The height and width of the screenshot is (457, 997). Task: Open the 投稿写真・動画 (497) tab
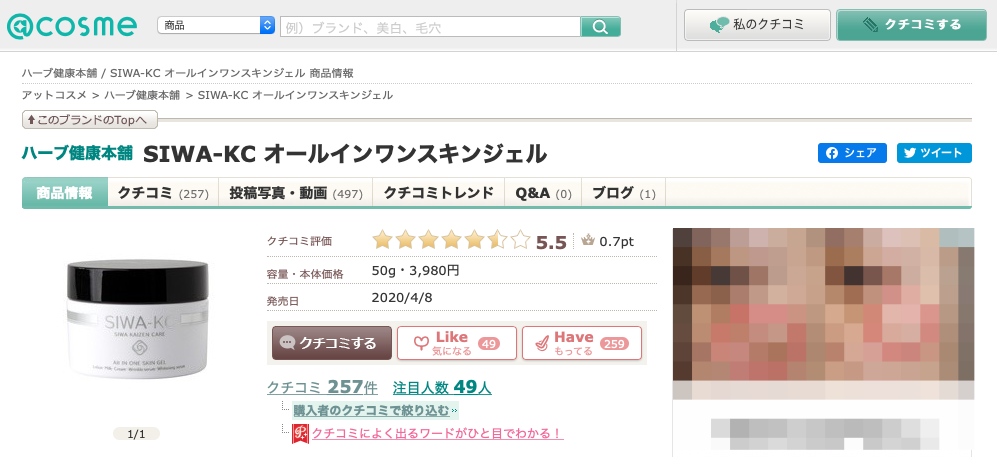[x=296, y=193]
